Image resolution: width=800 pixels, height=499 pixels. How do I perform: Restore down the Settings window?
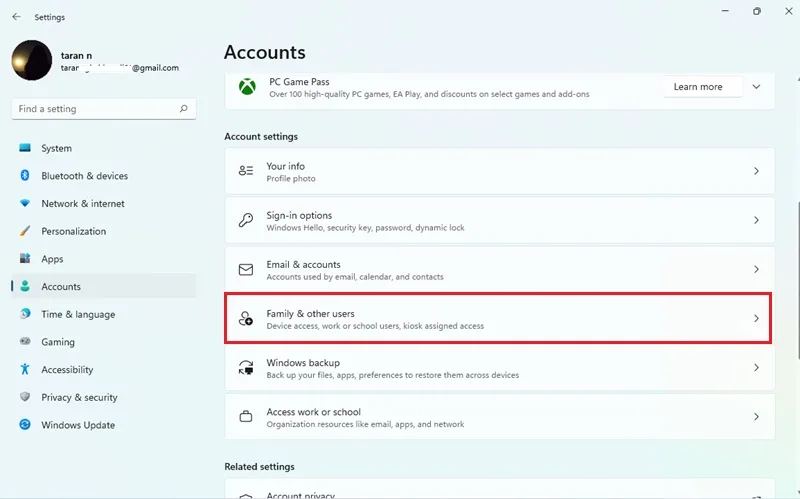(x=757, y=11)
